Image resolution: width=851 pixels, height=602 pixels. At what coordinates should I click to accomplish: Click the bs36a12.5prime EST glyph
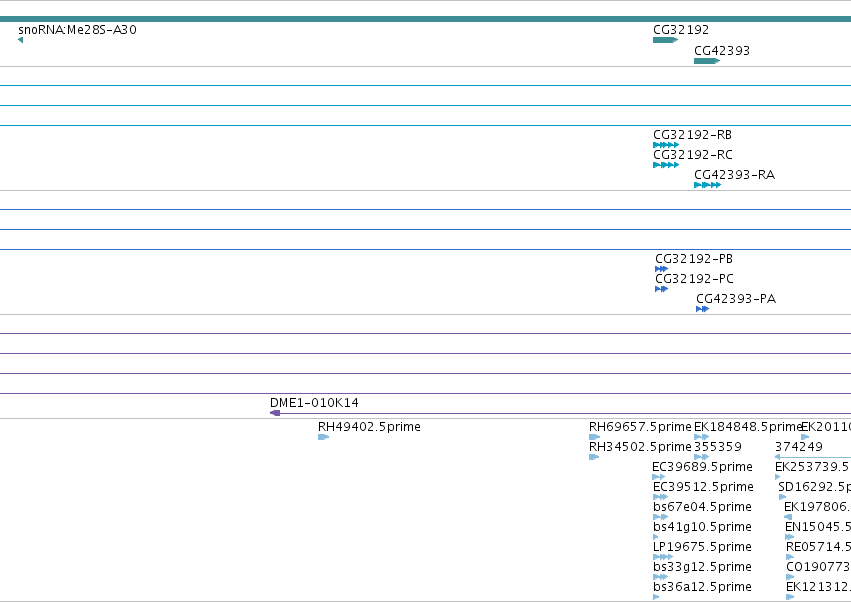pos(656,597)
